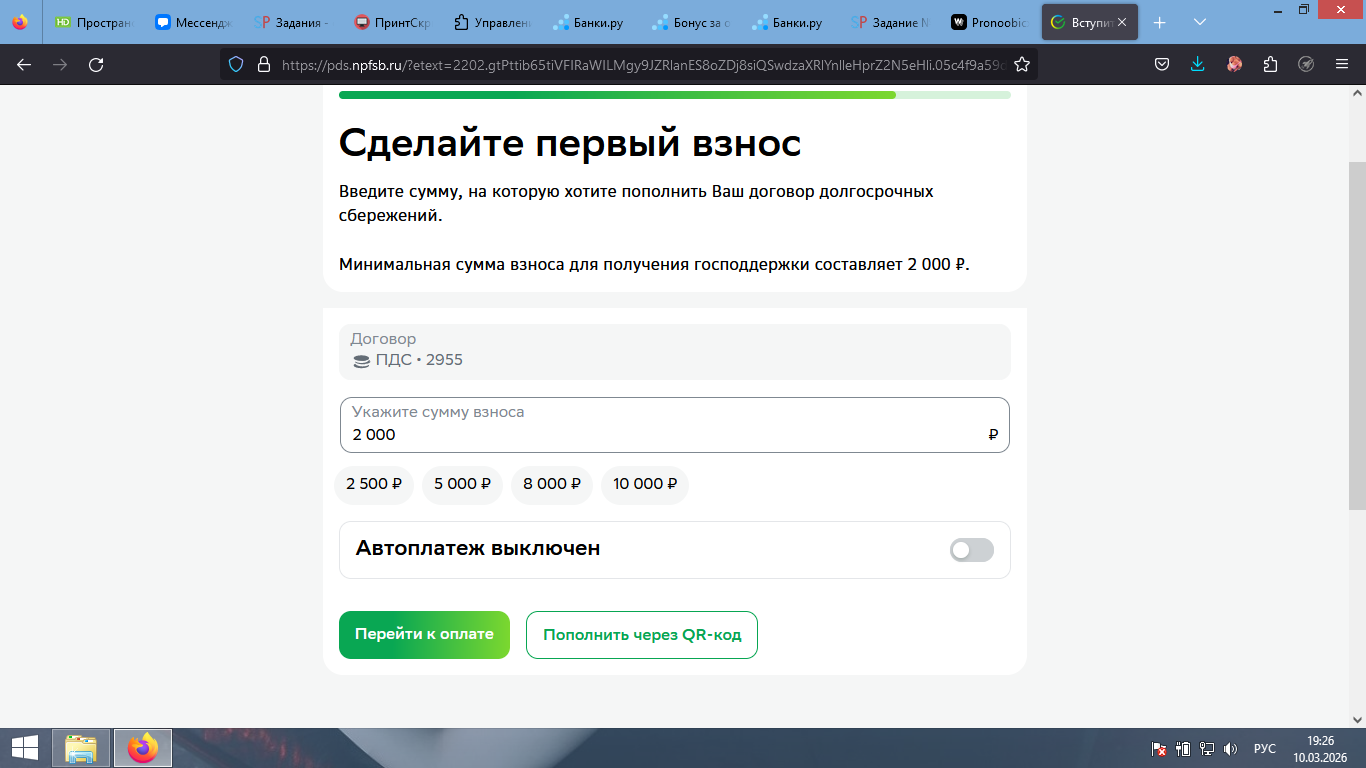This screenshot has height=768, width=1366.
Task: Open the extensions puzzle icon
Action: [1270, 65]
